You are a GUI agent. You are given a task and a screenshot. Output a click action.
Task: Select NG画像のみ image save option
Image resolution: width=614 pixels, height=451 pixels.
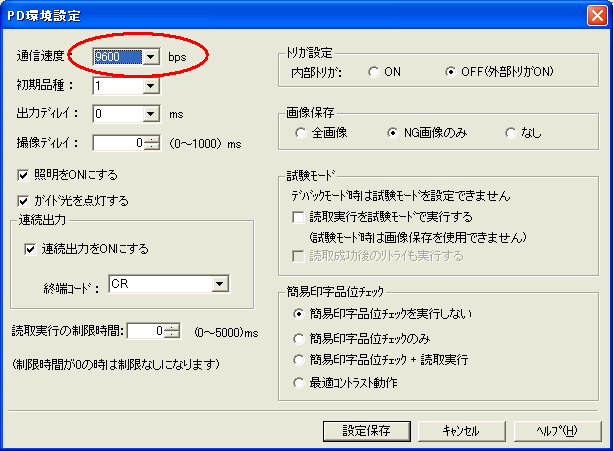[x=393, y=133]
